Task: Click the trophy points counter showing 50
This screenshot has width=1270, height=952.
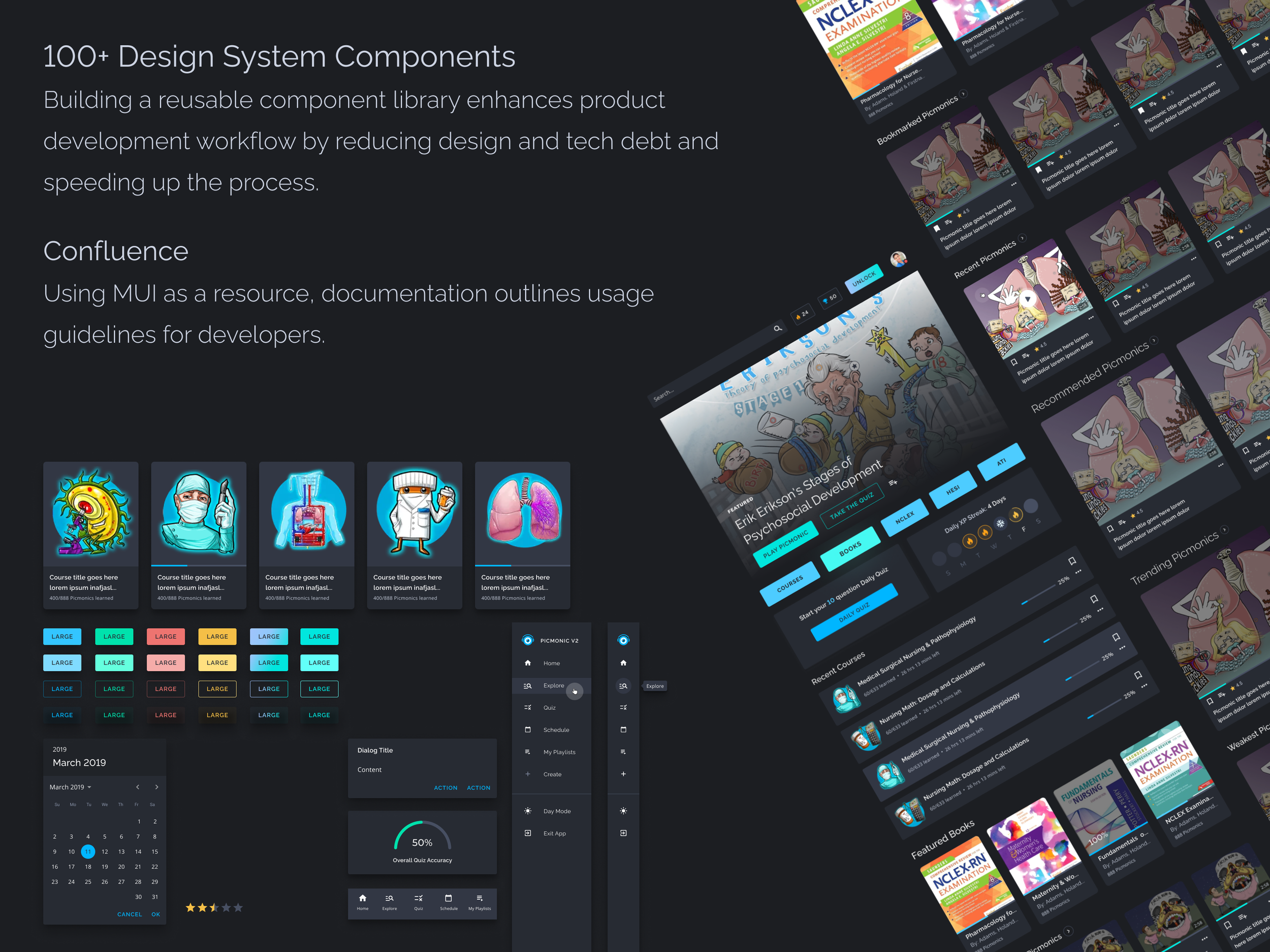Action: tap(830, 299)
